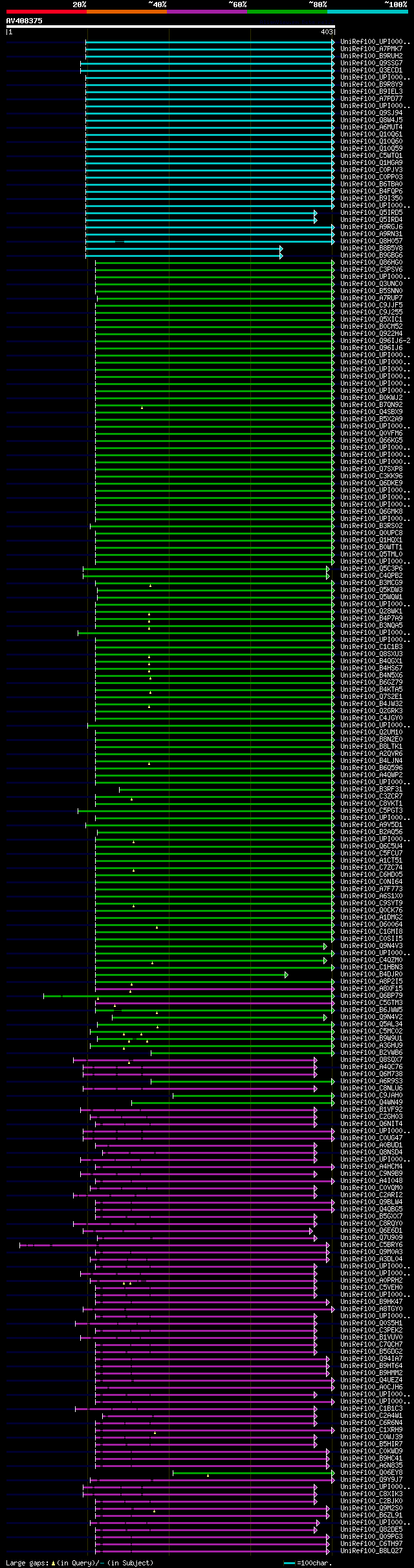Select the UniRef100_B3RF31 label
The height and width of the screenshot is (1568, 414).
pos(371,789)
